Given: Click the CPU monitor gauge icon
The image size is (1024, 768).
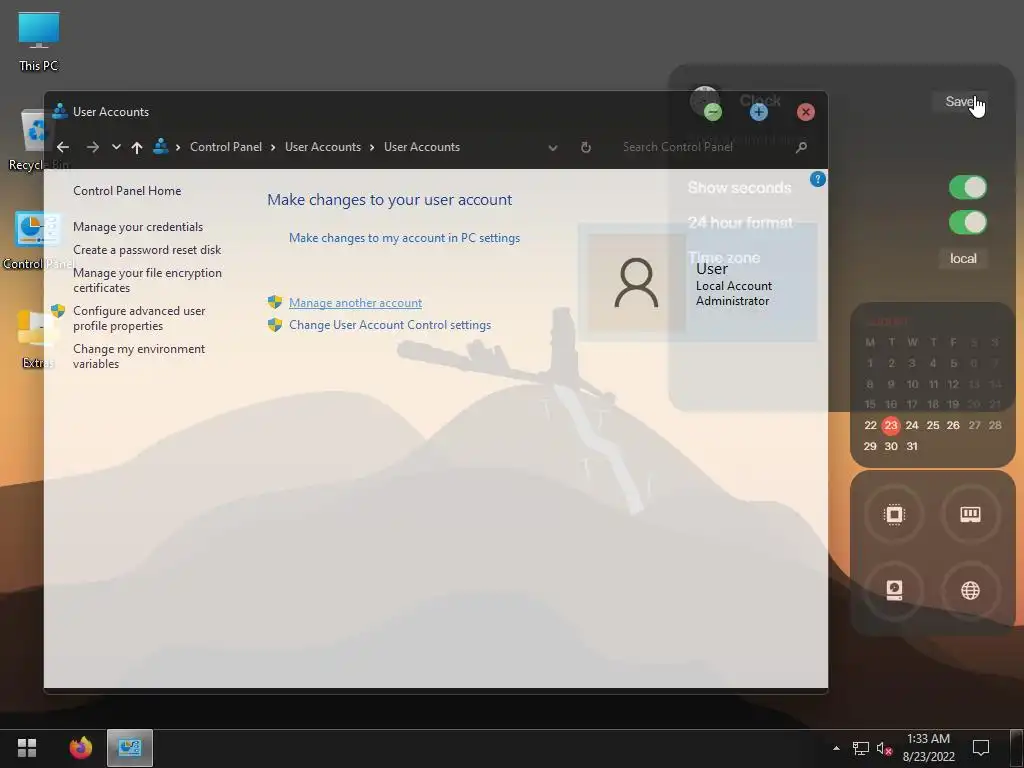Looking at the screenshot, I should tap(894, 515).
